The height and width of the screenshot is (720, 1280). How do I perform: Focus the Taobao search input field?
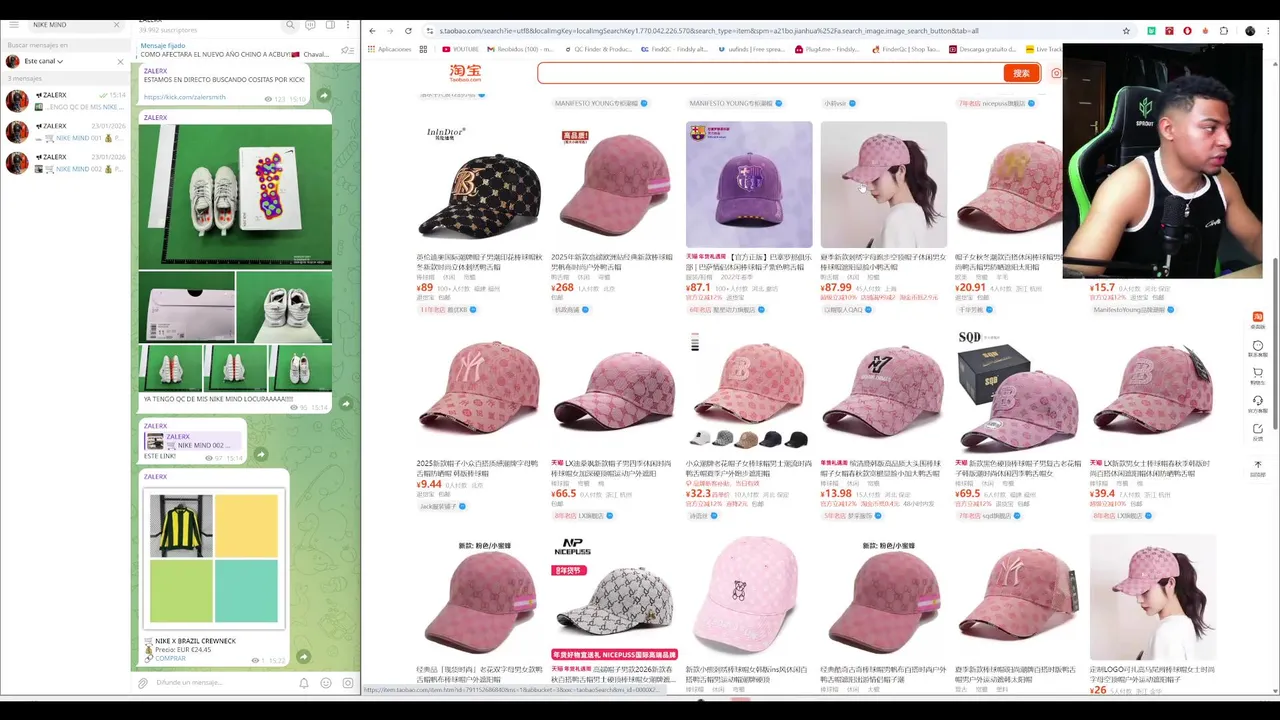[x=770, y=73]
